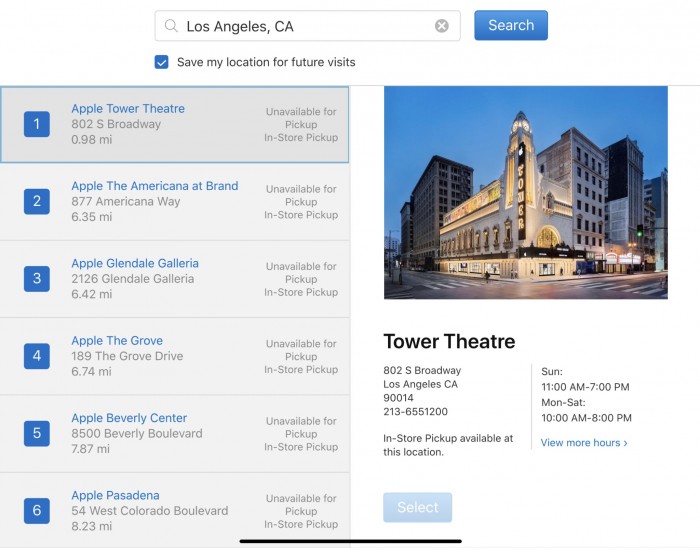Click the magnifying glass search icon
The width and height of the screenshot is (700, 548).
pyautogui.click(x=172, y=26)
